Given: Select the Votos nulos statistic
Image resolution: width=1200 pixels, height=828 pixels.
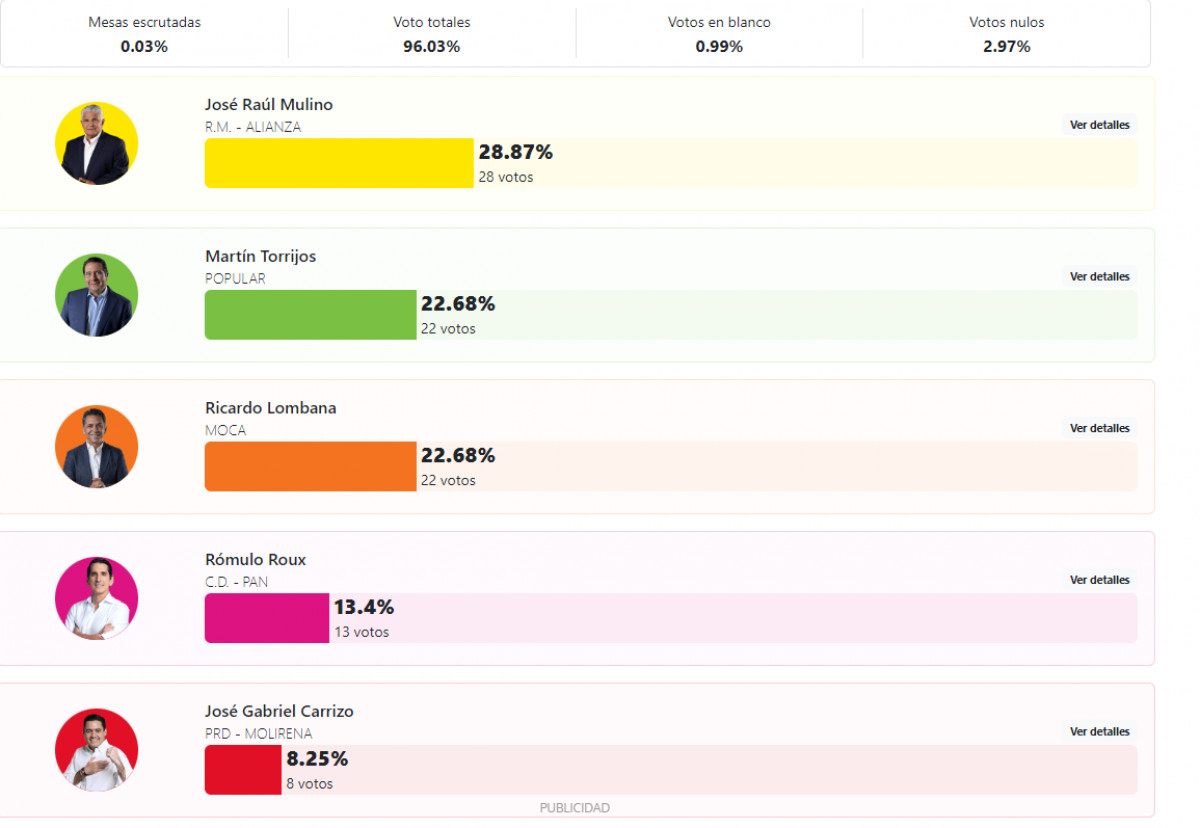Looking at the screenshot, I should 1006,34.
